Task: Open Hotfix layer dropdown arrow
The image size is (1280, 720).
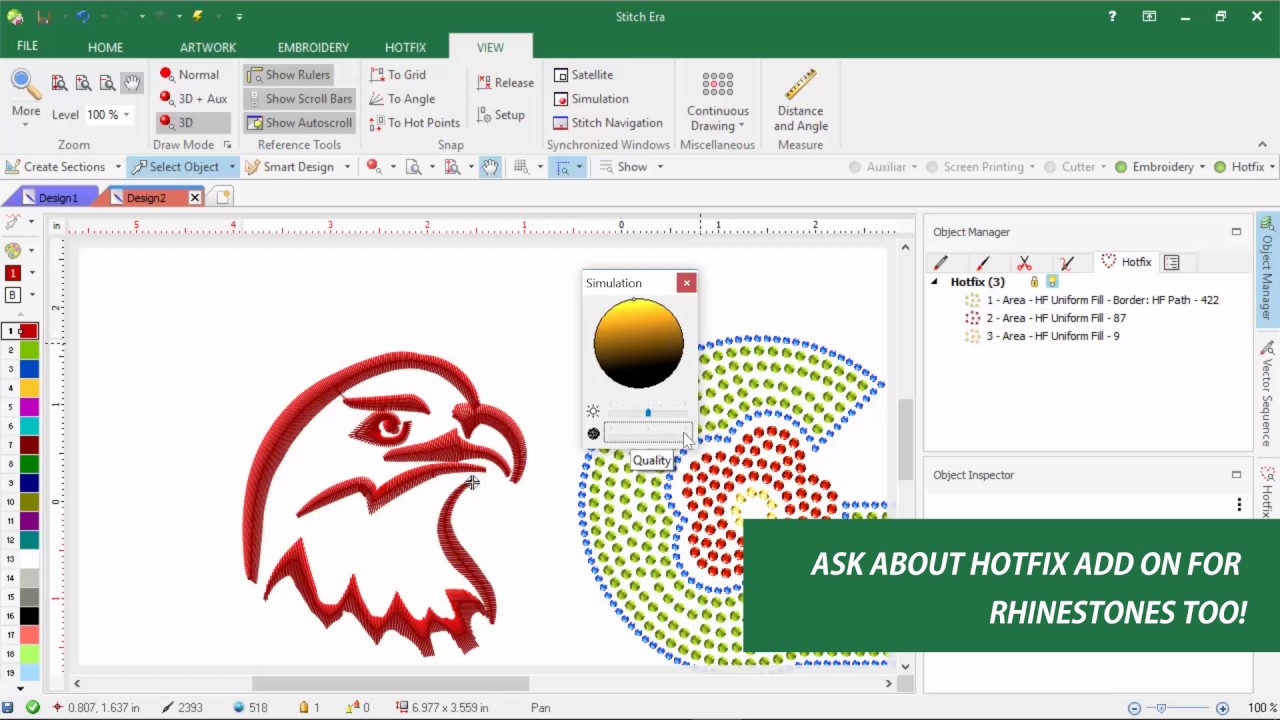Action: [x=1272, y=167]
